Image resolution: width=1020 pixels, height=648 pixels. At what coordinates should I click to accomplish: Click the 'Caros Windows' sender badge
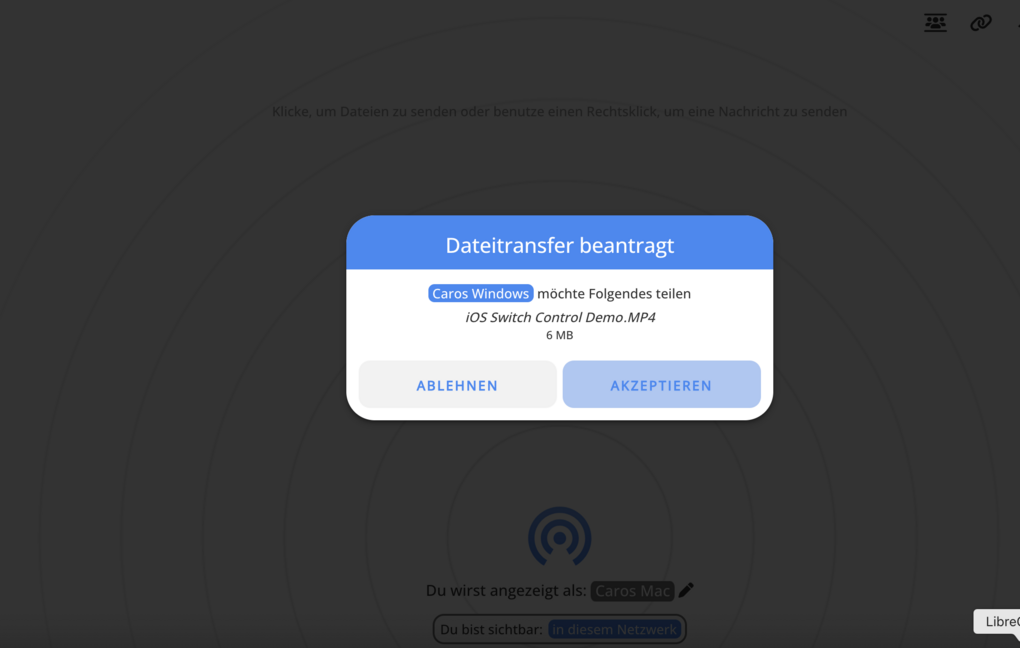coord(481,293)
